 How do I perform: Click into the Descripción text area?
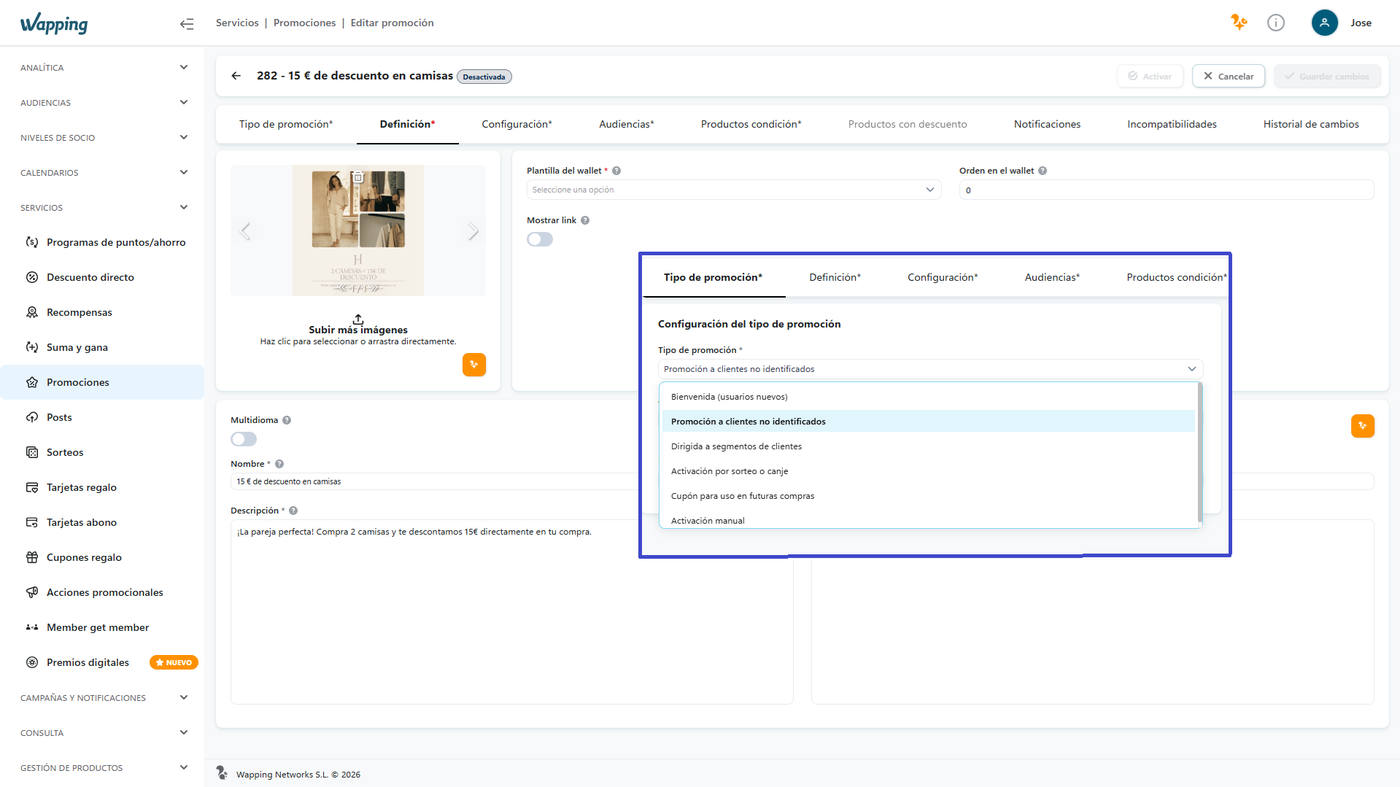[512, 612]
